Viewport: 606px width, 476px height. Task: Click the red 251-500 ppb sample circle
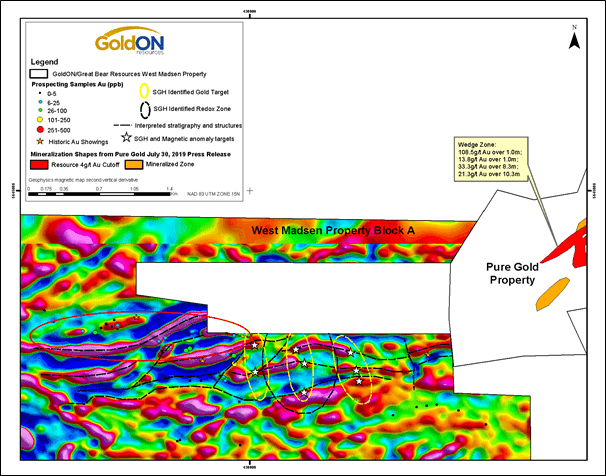pos(40,130)
